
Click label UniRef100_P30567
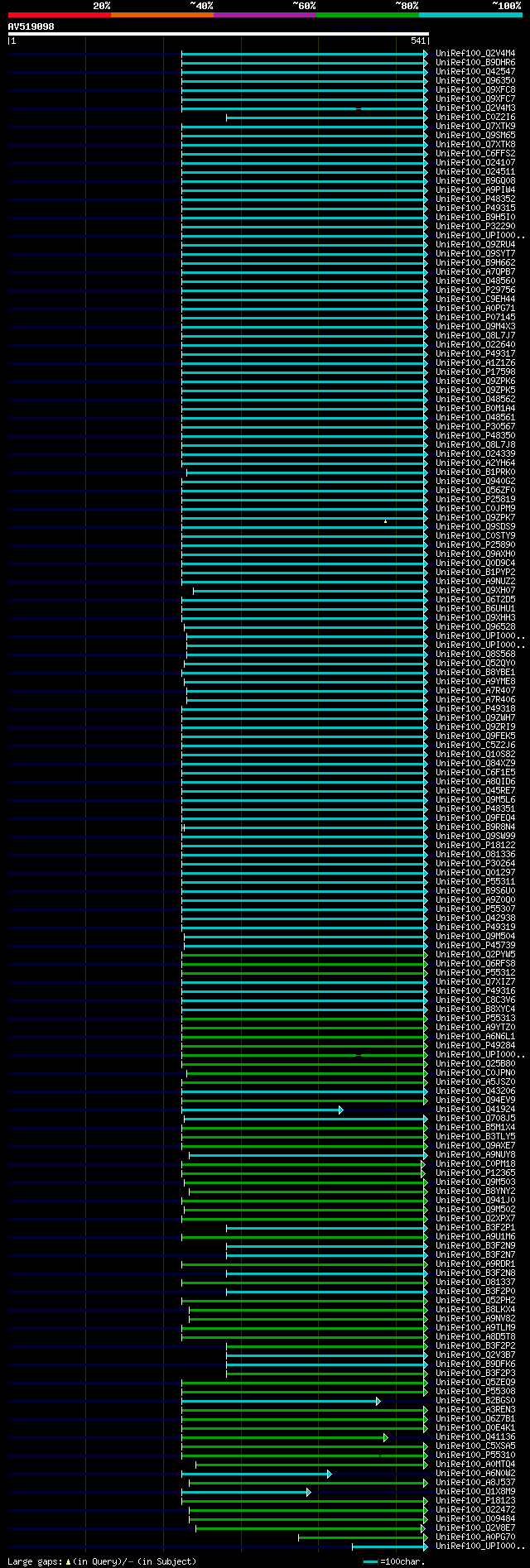click(475, 426)
